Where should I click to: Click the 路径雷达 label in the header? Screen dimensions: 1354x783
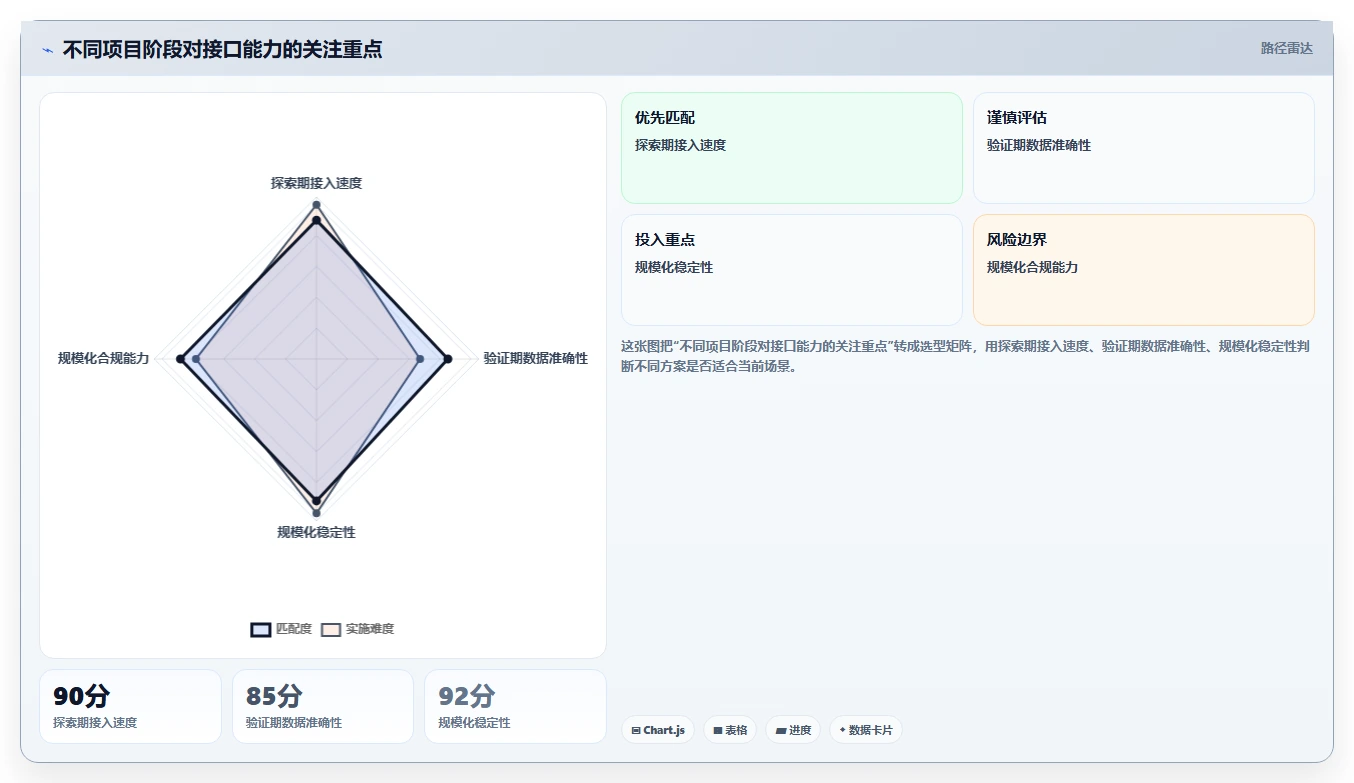pos(1286,48)
